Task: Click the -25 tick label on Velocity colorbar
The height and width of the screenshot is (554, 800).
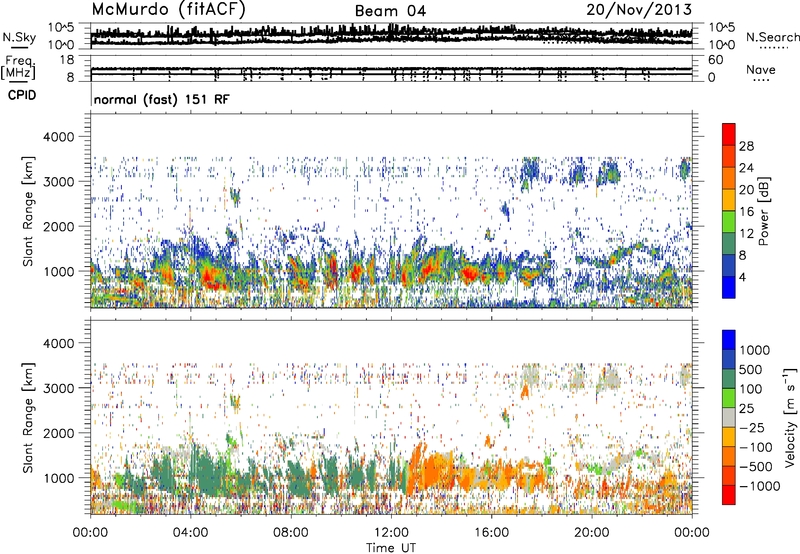Action: coord(754,427)
